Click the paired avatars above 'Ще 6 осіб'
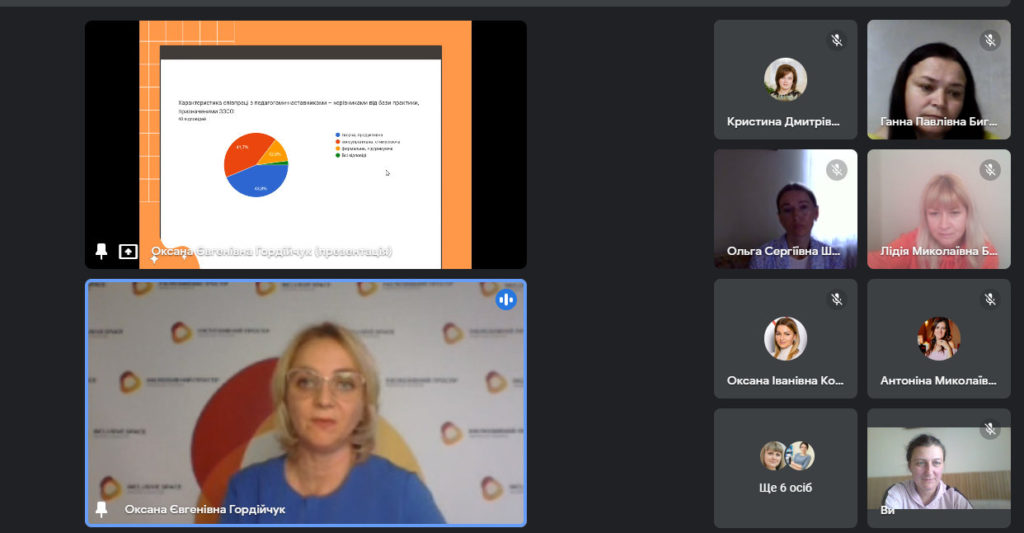The width and height of the screenshot is (1024, 533). click(x=786, y=456)
